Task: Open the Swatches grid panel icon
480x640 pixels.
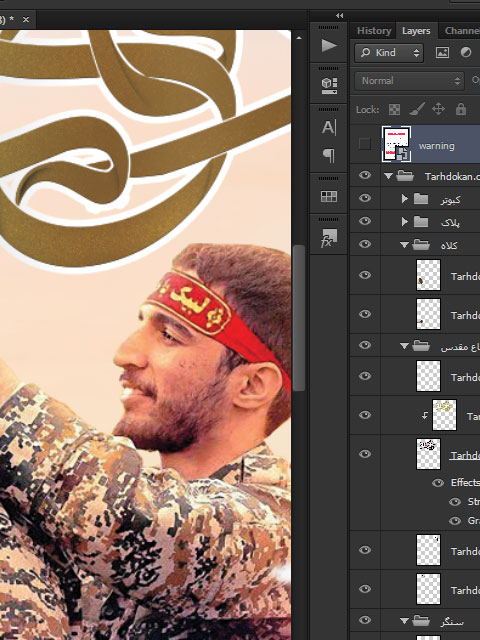Action: click(329, 196)
